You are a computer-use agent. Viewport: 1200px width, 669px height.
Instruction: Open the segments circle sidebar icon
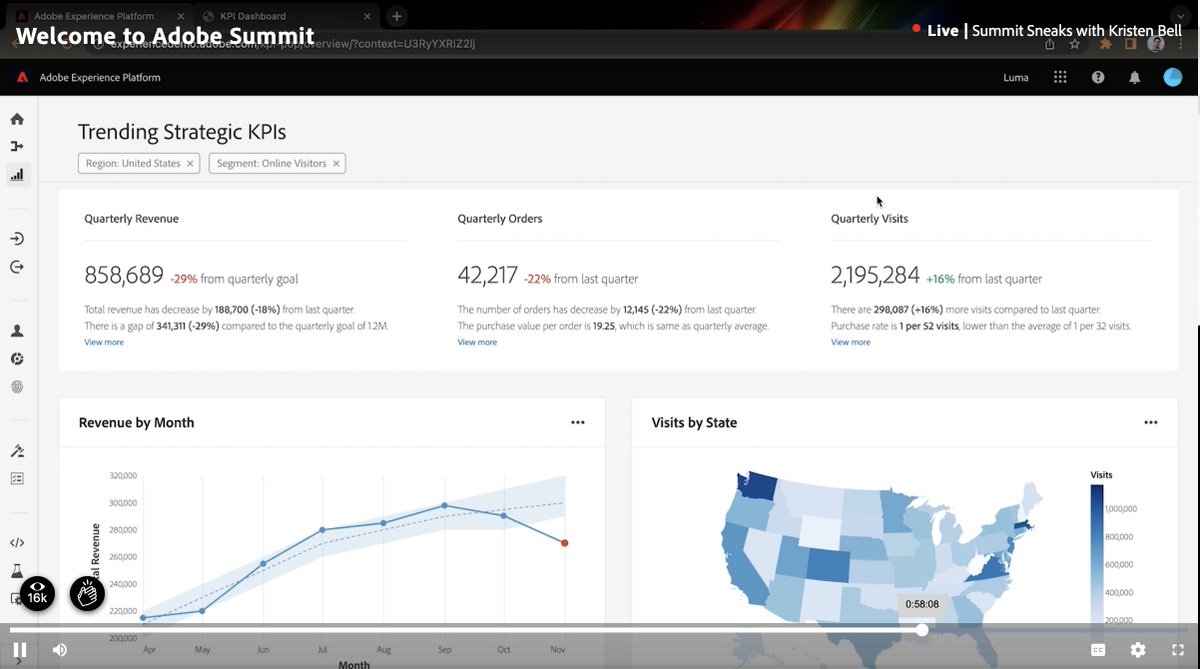click(17, 359)
